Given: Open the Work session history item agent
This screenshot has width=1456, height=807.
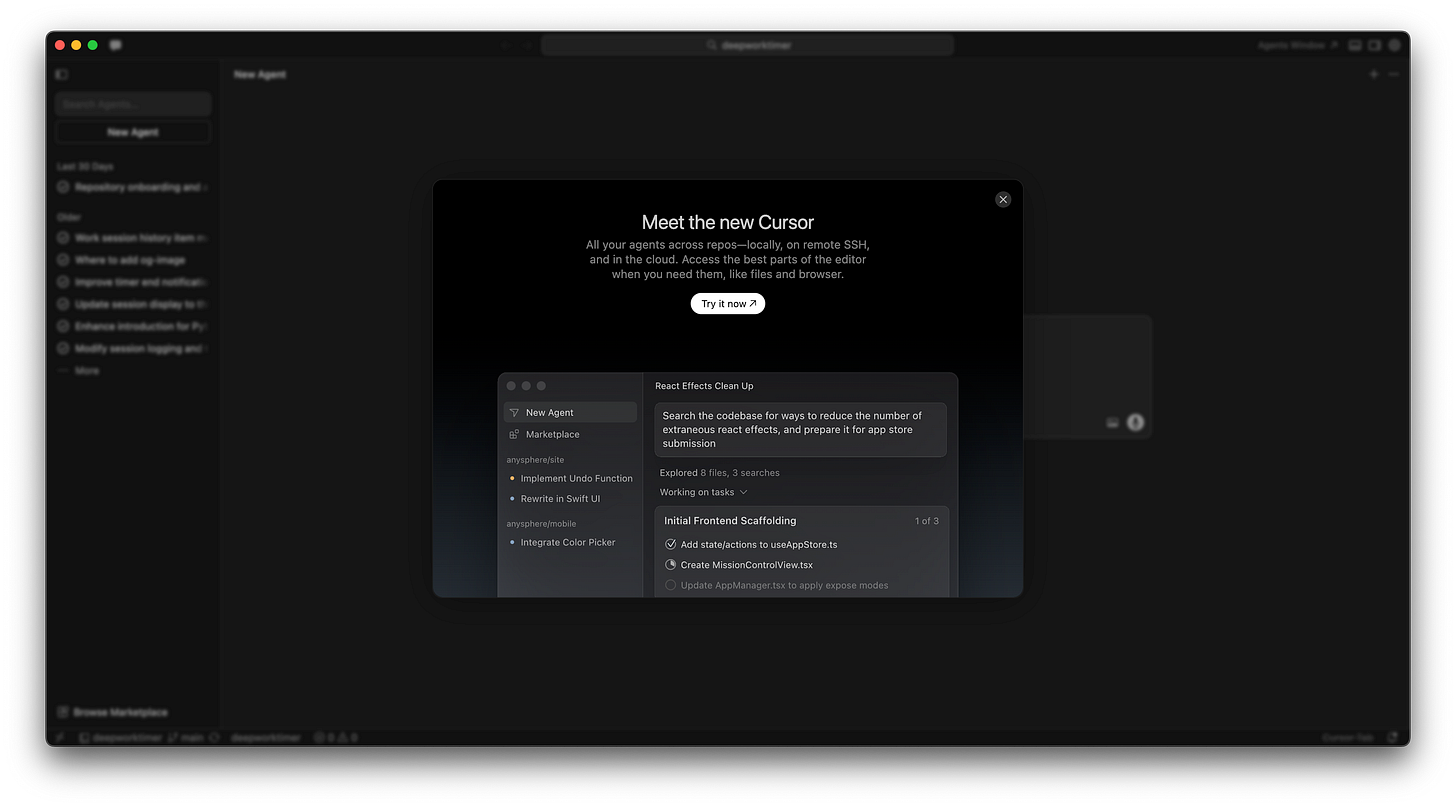Looking at the screenshot, I should point(133,238).
